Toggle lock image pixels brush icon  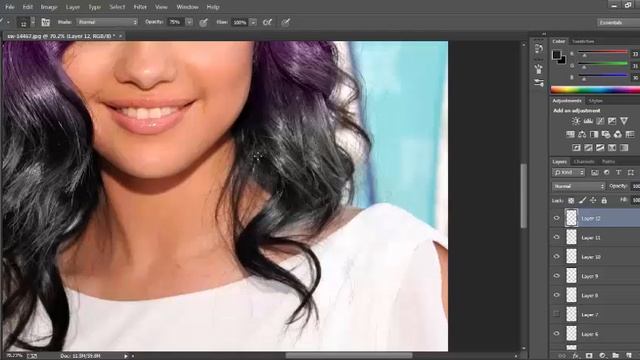[x=582, y=200]
